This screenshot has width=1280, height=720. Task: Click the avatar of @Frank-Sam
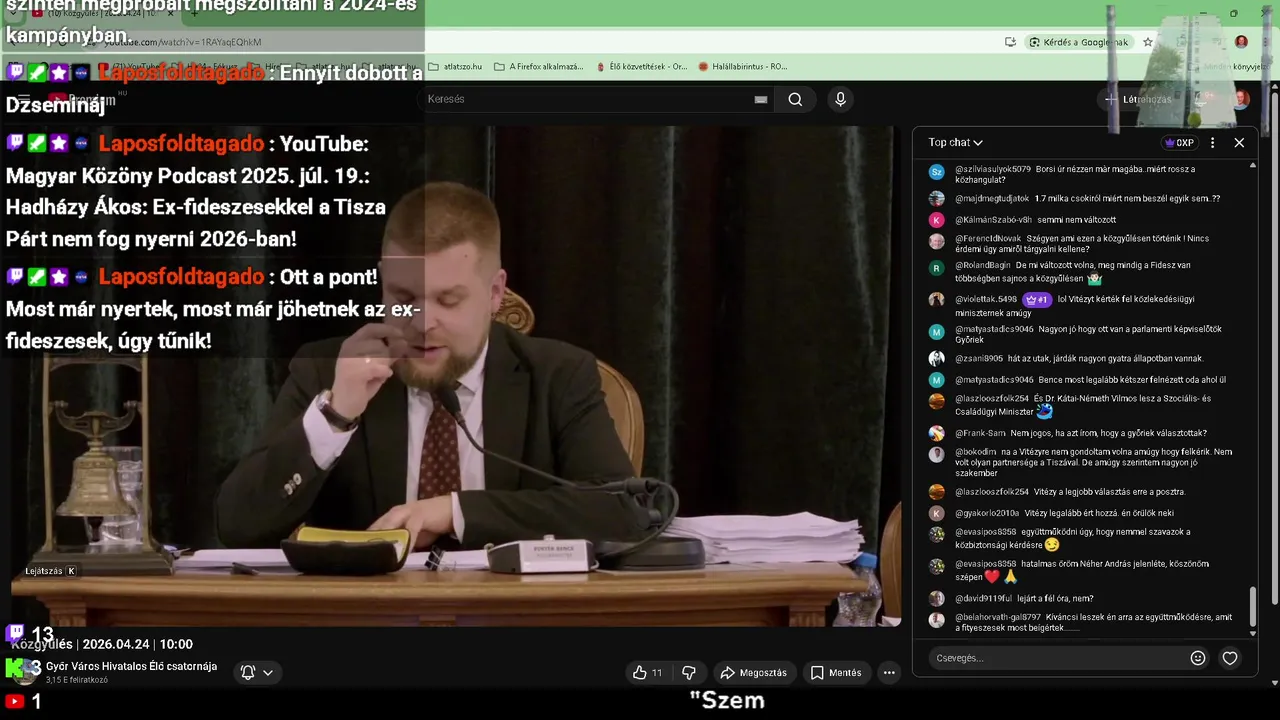click(x=937, y=434)
